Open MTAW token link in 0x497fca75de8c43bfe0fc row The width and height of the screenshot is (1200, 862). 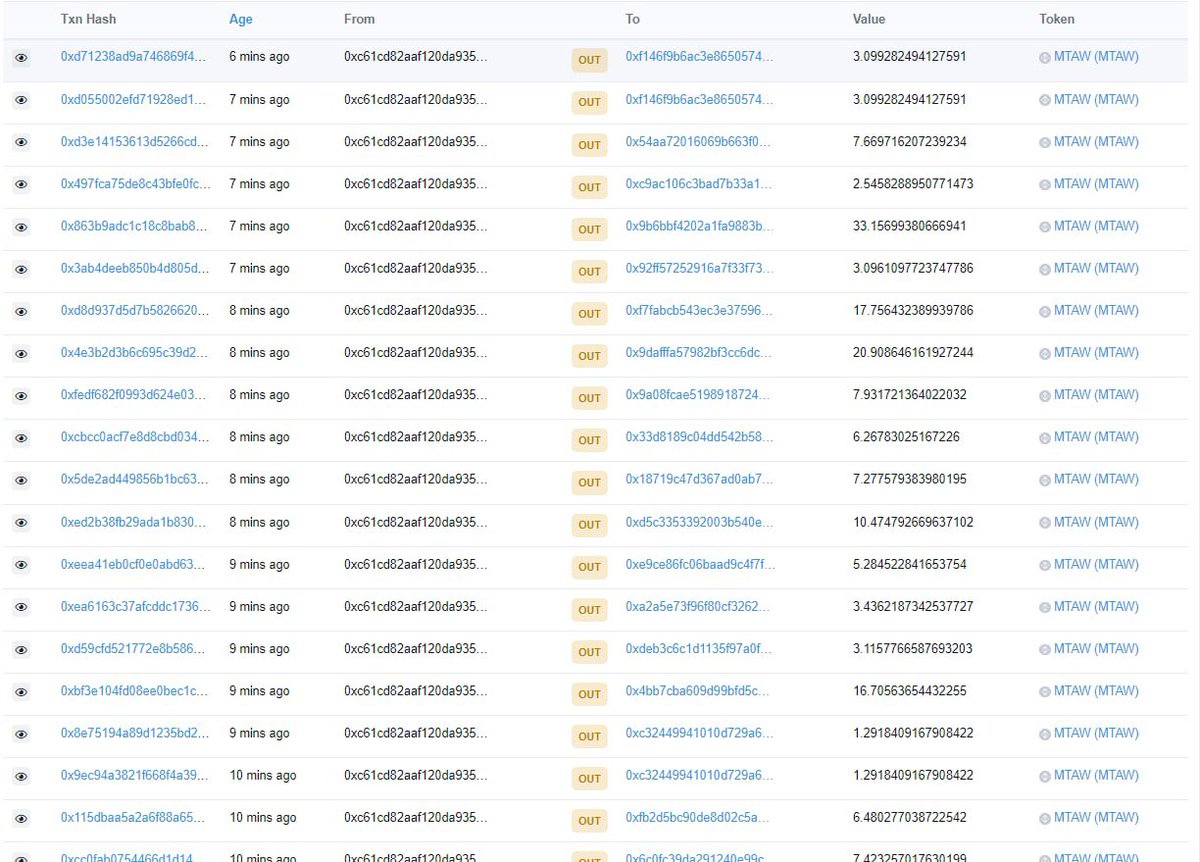(1096, 184)
